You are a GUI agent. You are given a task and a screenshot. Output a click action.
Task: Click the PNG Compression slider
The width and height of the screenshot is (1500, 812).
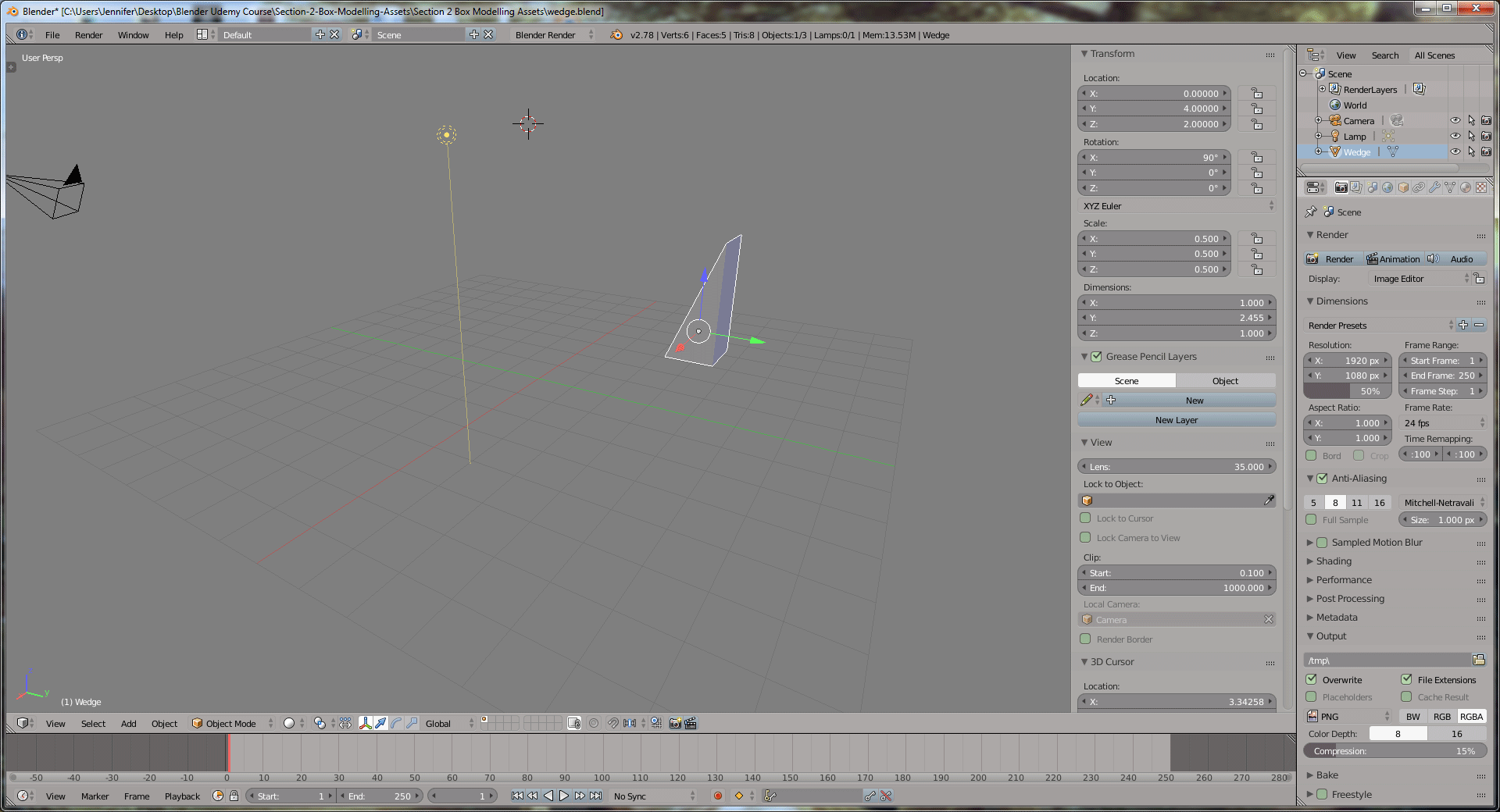pos(1395,751)
